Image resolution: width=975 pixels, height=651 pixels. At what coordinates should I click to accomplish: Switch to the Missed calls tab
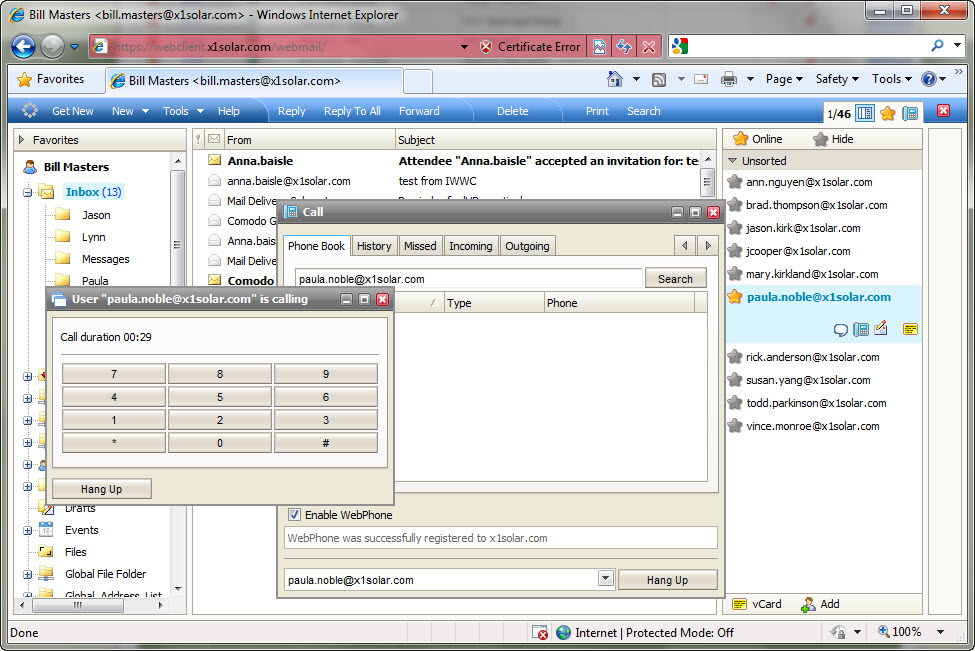coord(420,246)
